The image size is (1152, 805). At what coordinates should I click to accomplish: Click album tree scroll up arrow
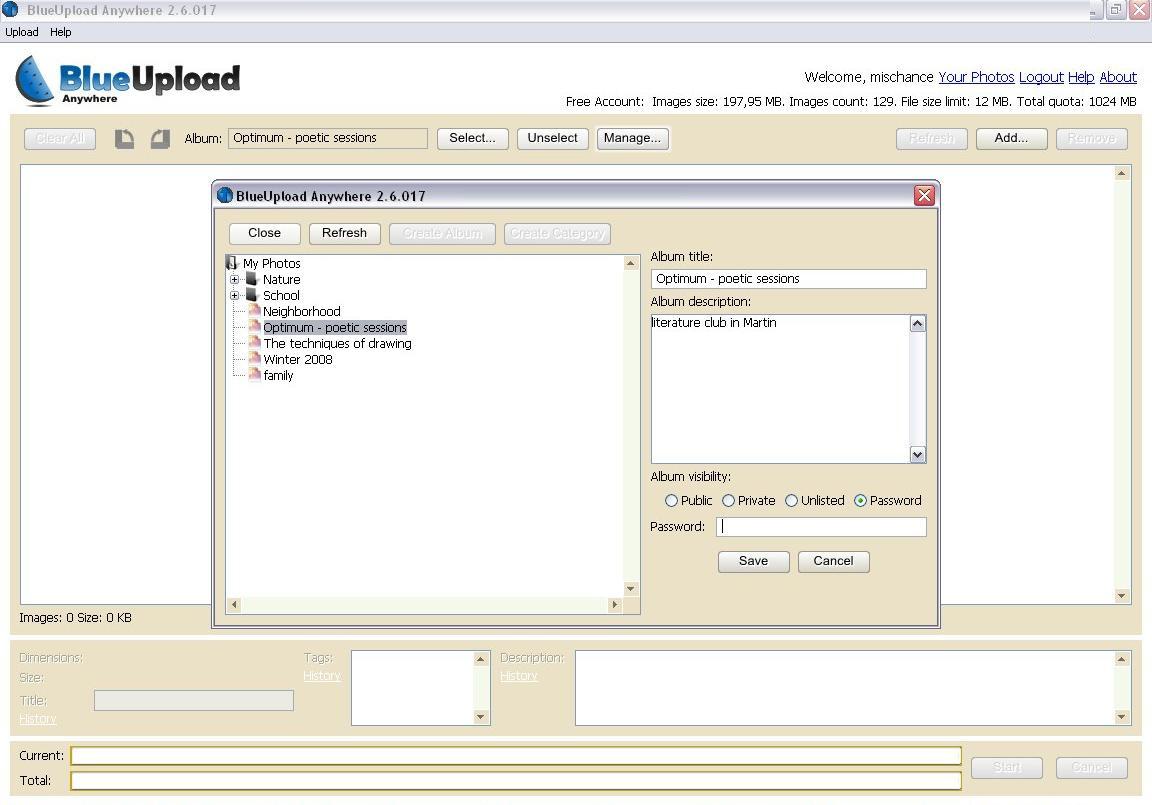tap(630, 263)
